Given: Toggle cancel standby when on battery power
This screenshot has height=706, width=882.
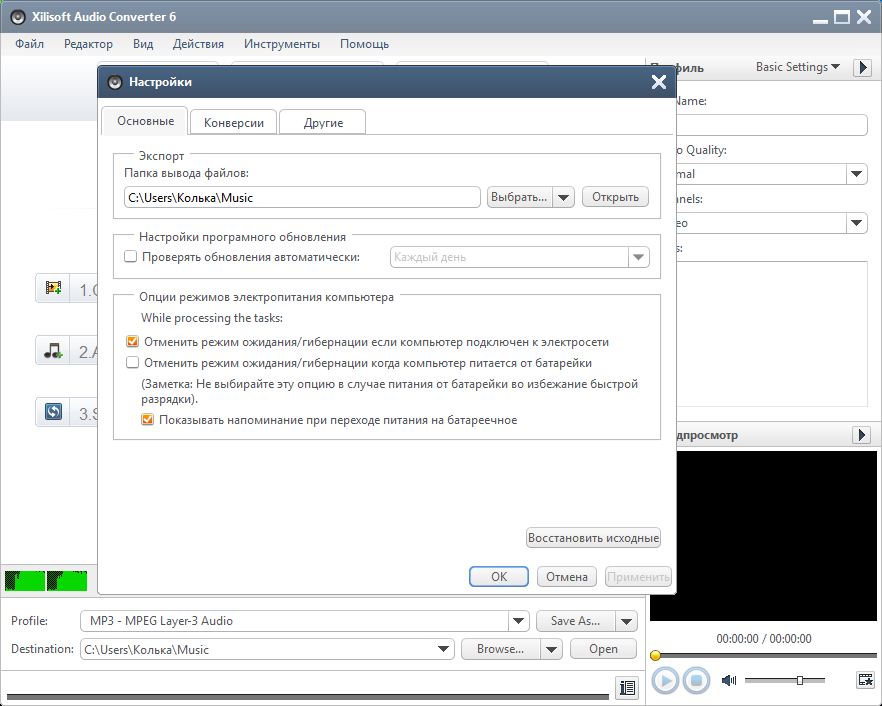Looking at the screenshot, I should click(x=133, y=363).
